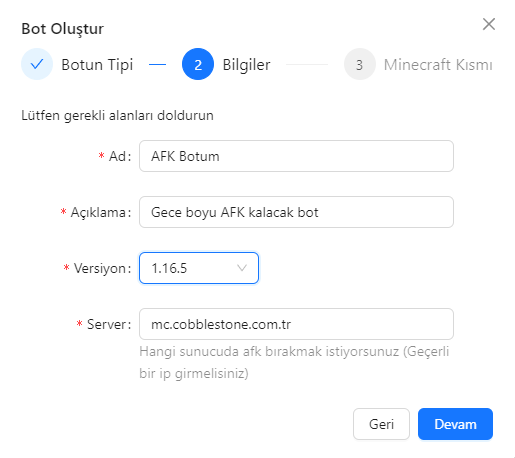The height and width of the screenshot is (458, 515).
Task: Click the Botun Tipi step label
Action: pyautogui.click(x=97, y=65)
